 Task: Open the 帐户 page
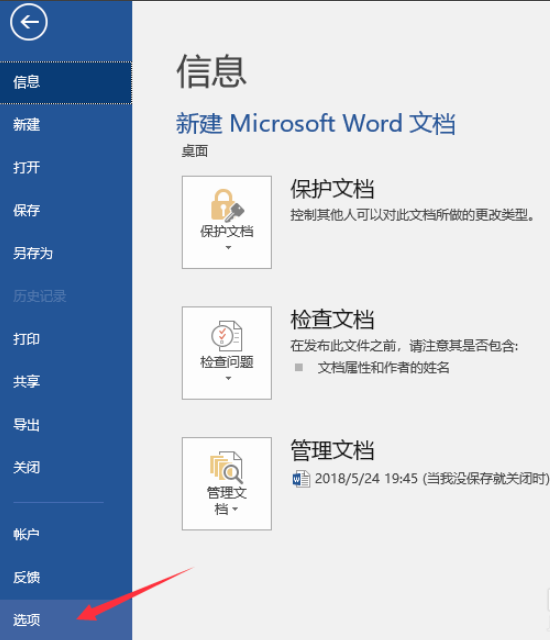[x=66, y=534]
